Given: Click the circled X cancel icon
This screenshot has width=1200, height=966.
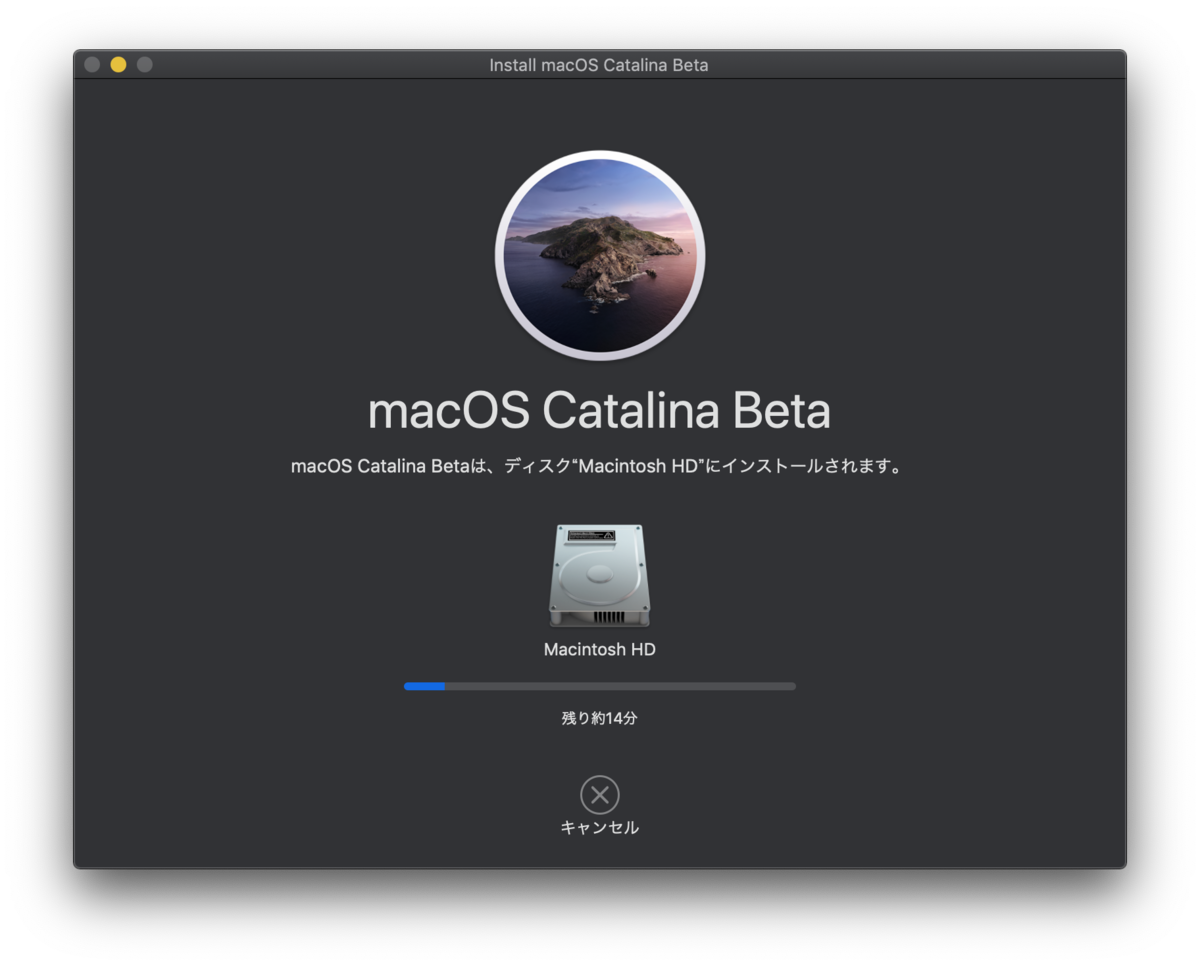Looking at the screenshot, I should [599, 795].
